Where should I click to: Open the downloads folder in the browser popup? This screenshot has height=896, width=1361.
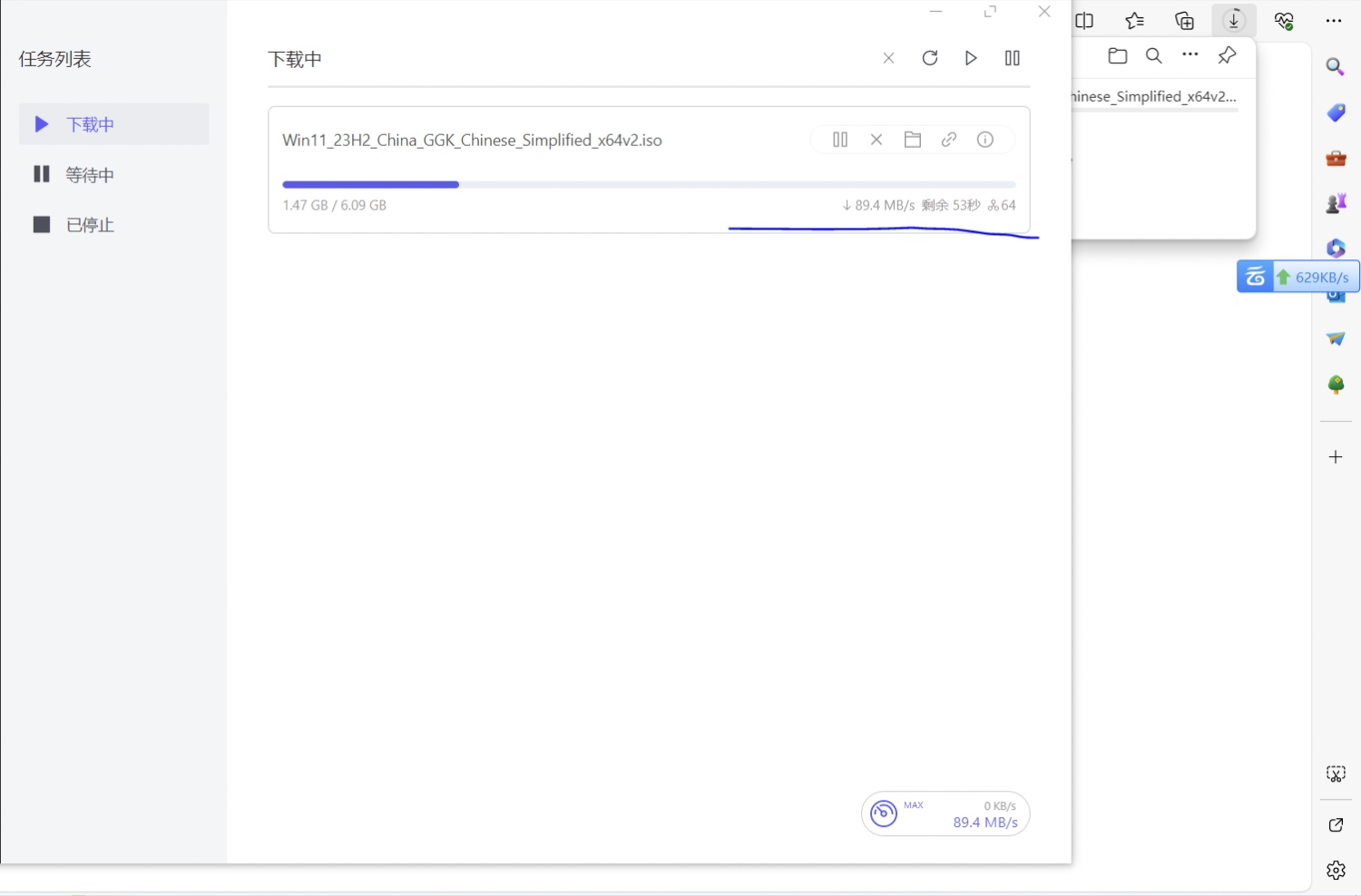(x=1118, y=56)
